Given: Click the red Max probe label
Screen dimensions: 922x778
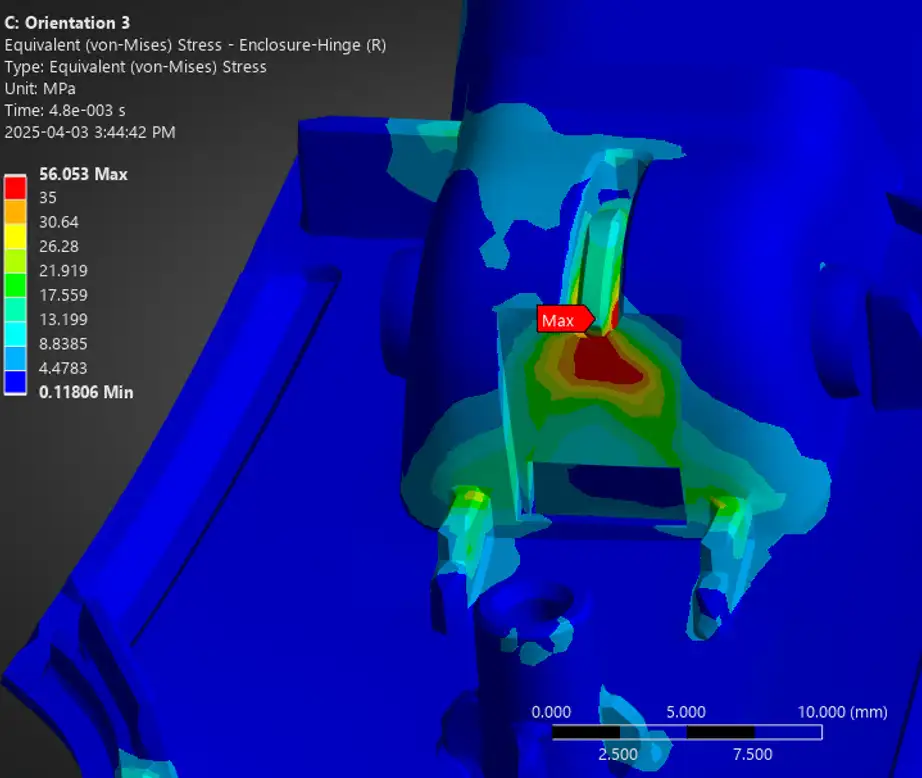Looking at the screenshot, I should [566, 320].
